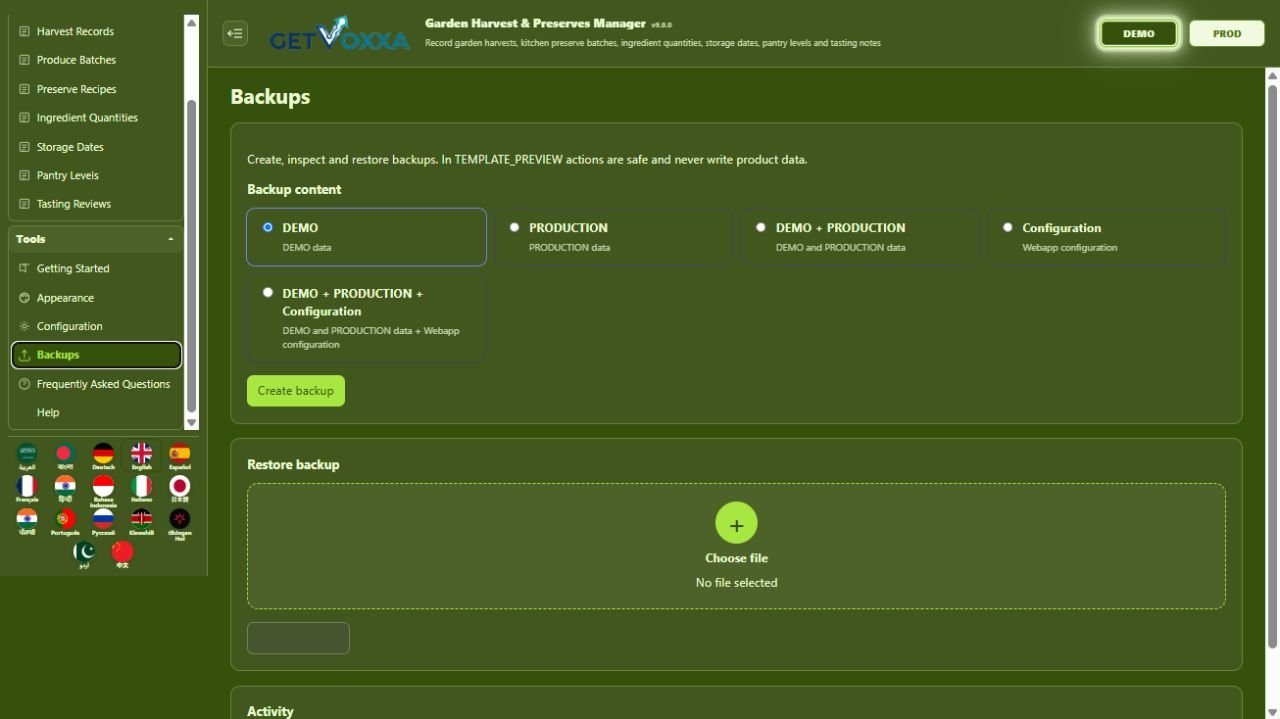The width and height of the screenshot is (1280, 719).
Task: Open Frequently Asked Questions
Action: (96, 384)
